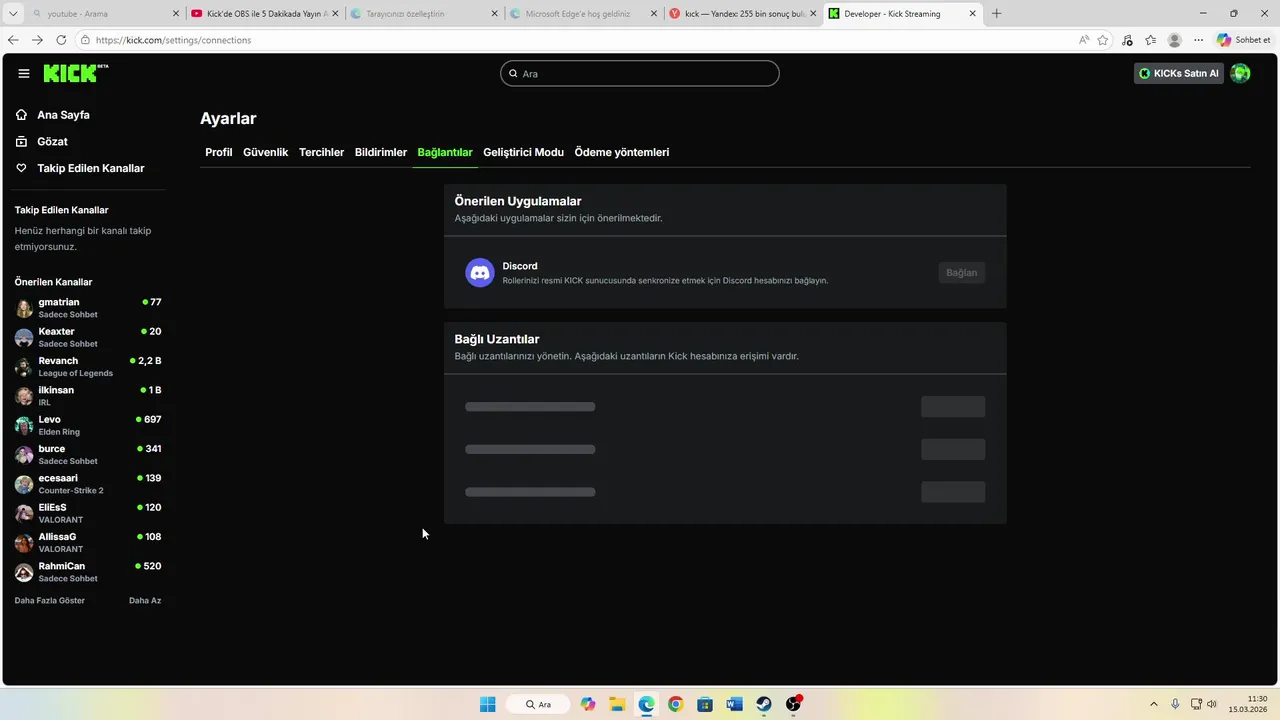The image size is (1280, 720).
Task: Open Elden Ring category under Levo
Action: [x=59, y=432]
